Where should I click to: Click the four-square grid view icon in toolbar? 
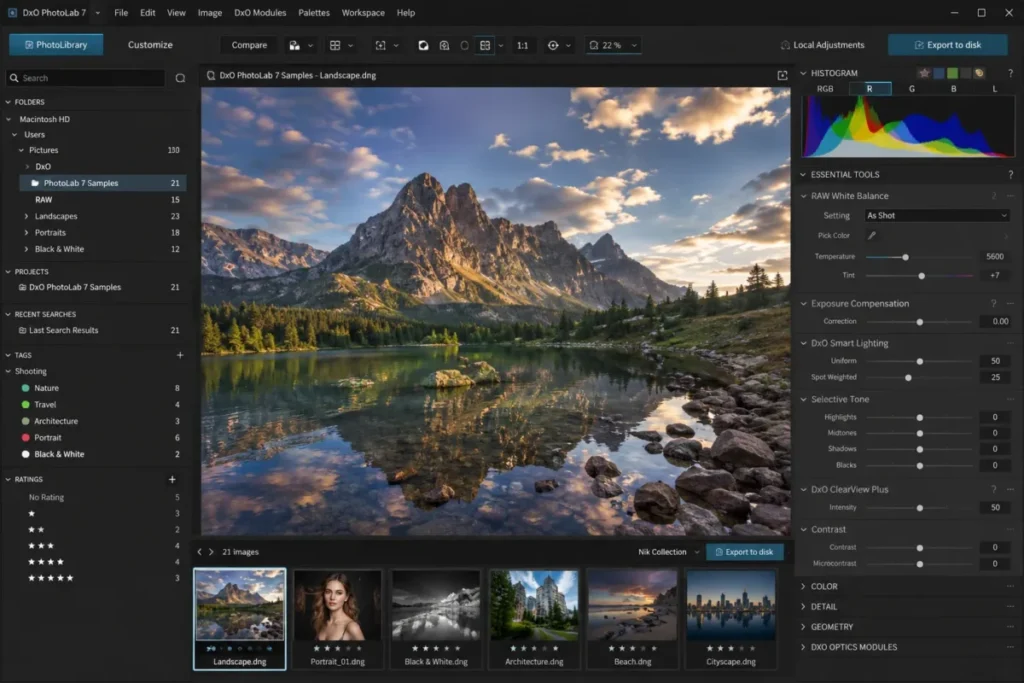point(335,45)
